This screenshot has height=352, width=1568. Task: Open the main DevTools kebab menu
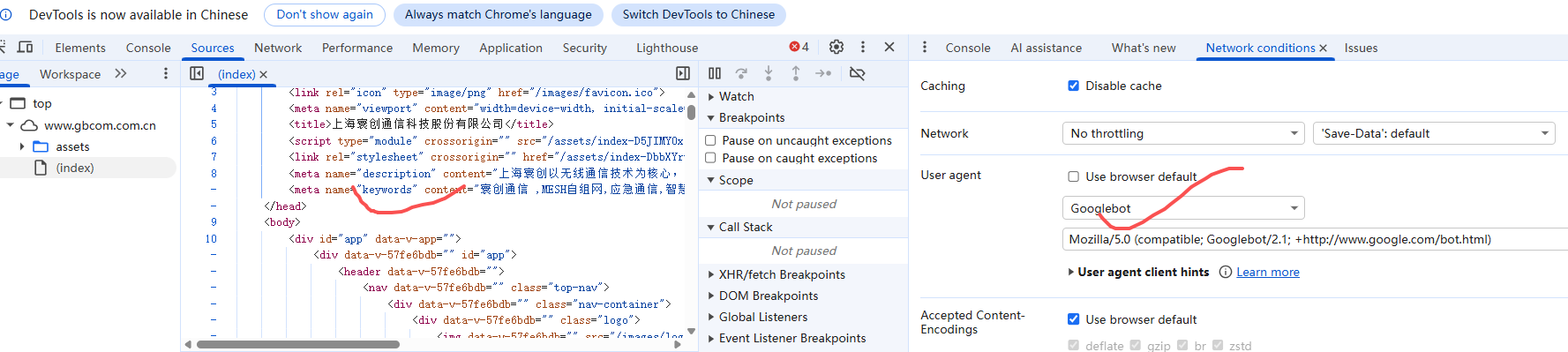[x=863, y=47]
